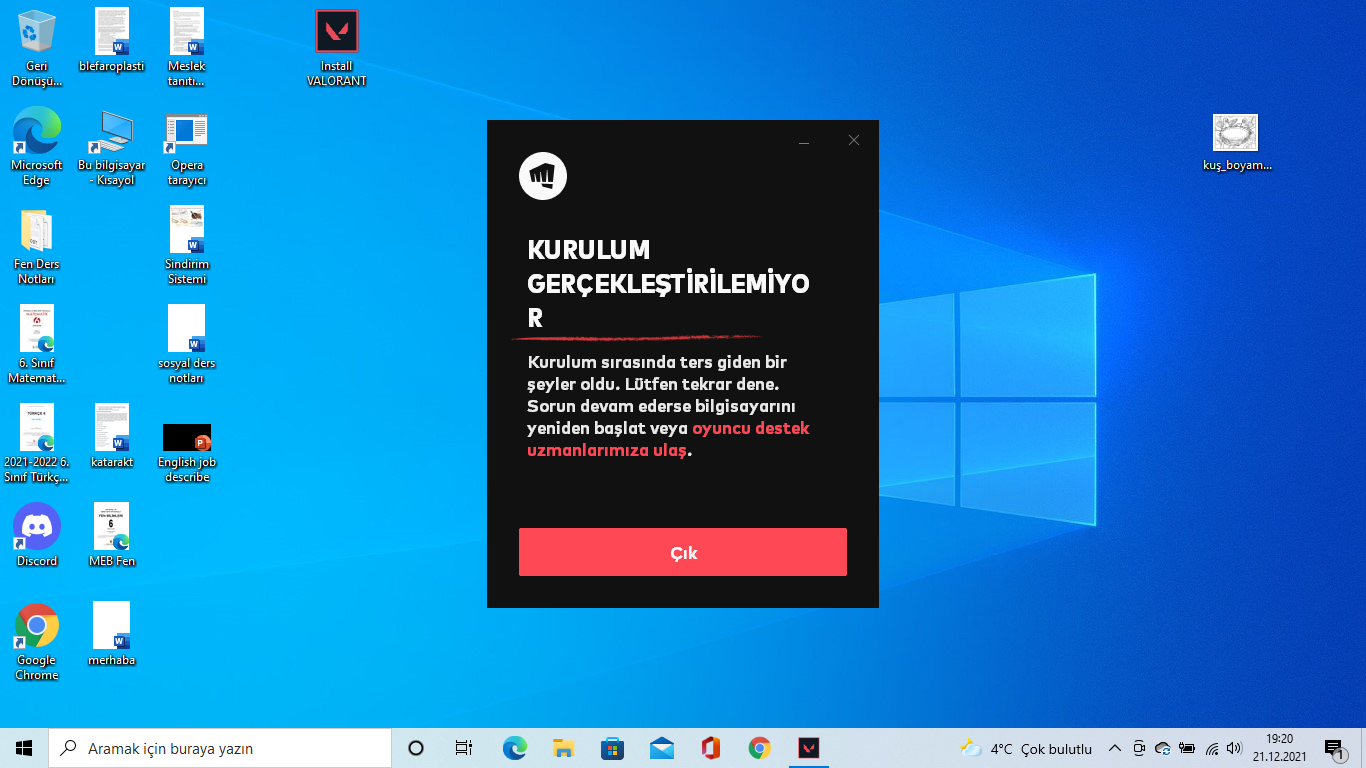
Task: Open Microsoft Edge from the taskbar
Action: pyautogui.click(x=514, y=748)
